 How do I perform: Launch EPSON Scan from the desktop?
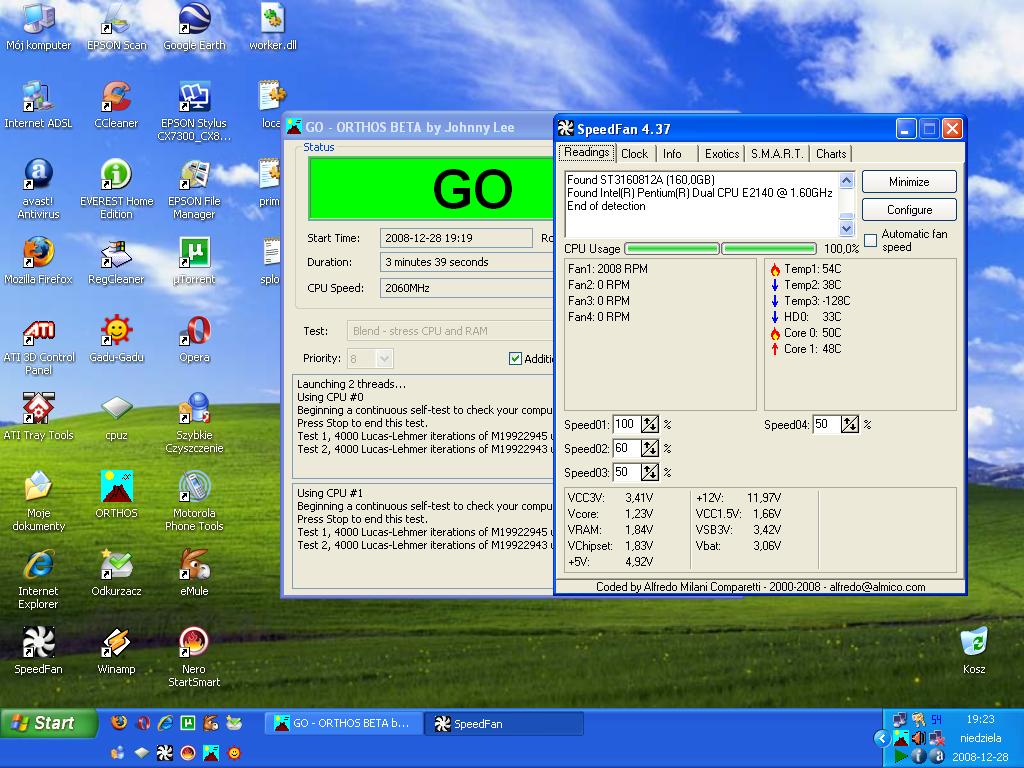pyautogui.click(x=116, y=26)
